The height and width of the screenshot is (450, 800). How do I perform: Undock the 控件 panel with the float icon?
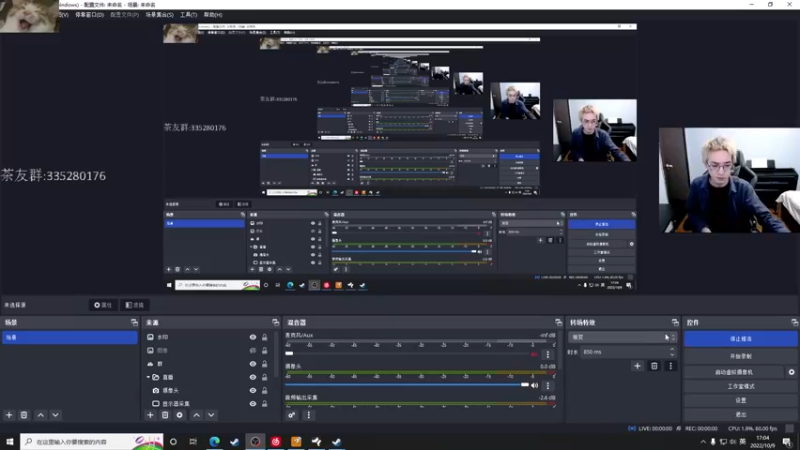click(x=794, y=322)
